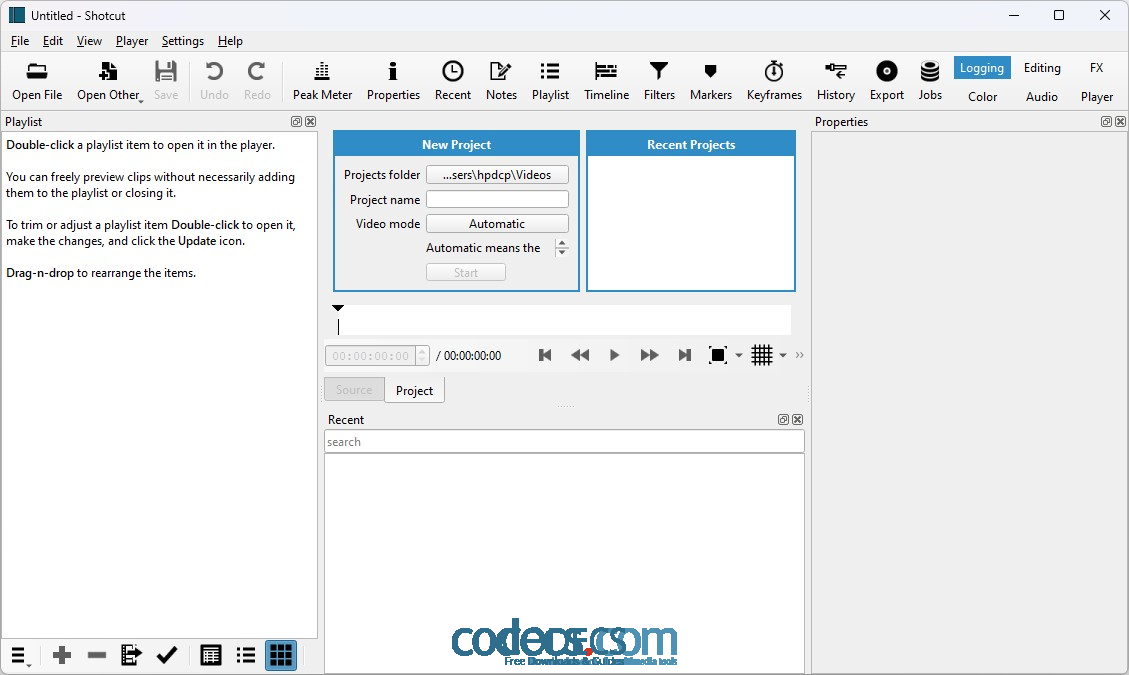1129x675 pixels.
Task: Toggle the player grid overlay icon
Action: (762, 355)
